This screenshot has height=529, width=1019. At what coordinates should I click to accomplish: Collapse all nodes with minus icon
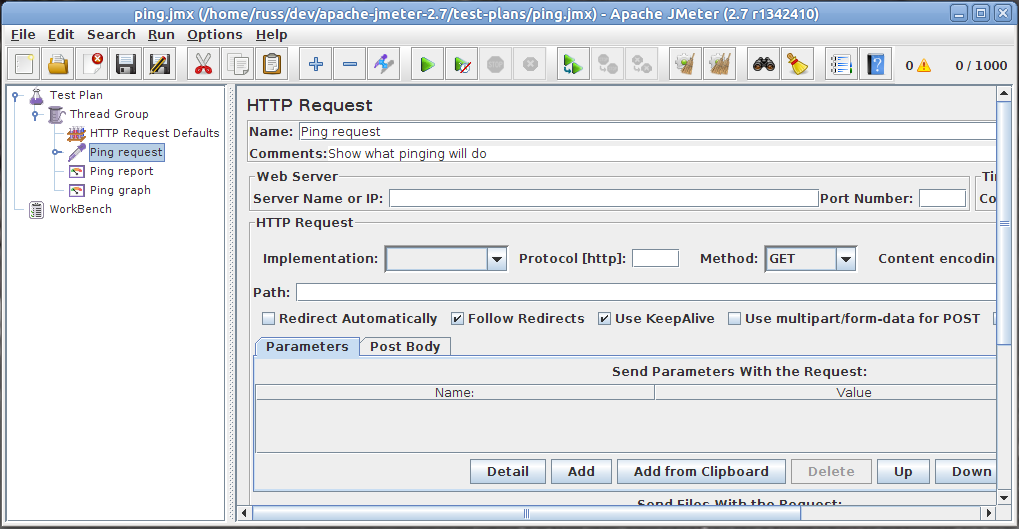[x=350, y=64]
